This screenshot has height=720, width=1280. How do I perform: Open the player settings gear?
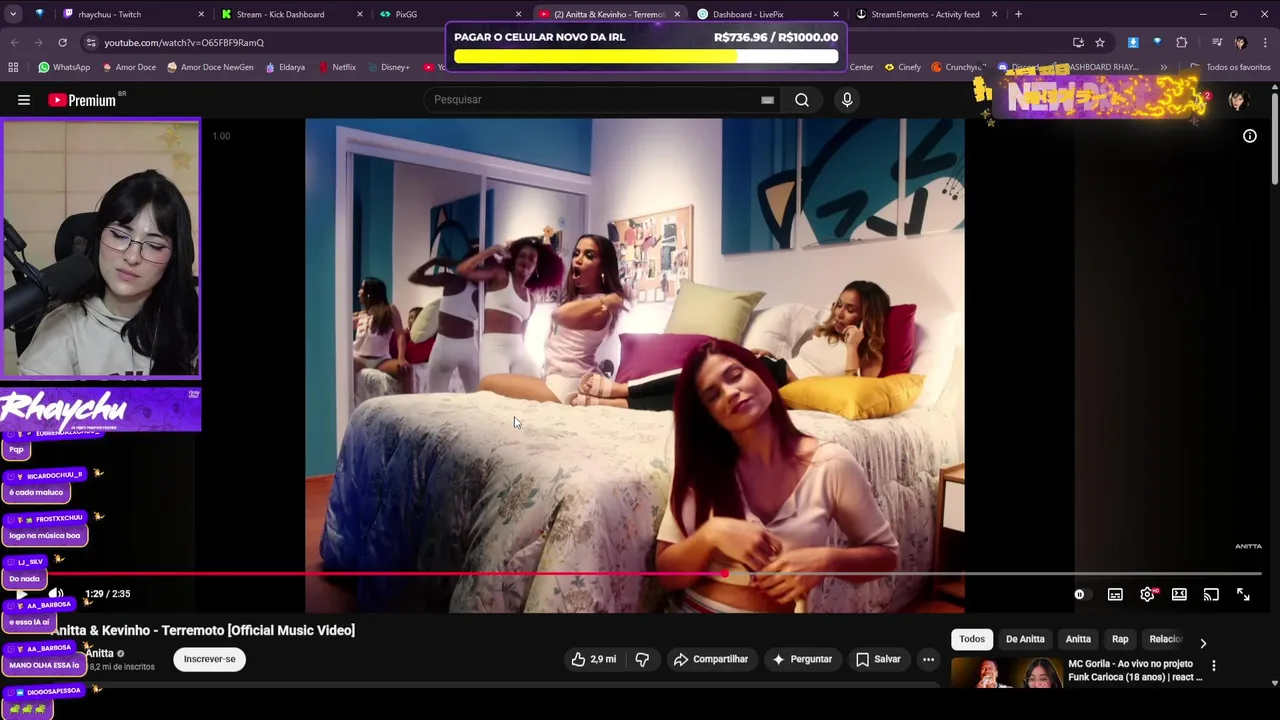pyautogui.click(x=1148, y=595)
